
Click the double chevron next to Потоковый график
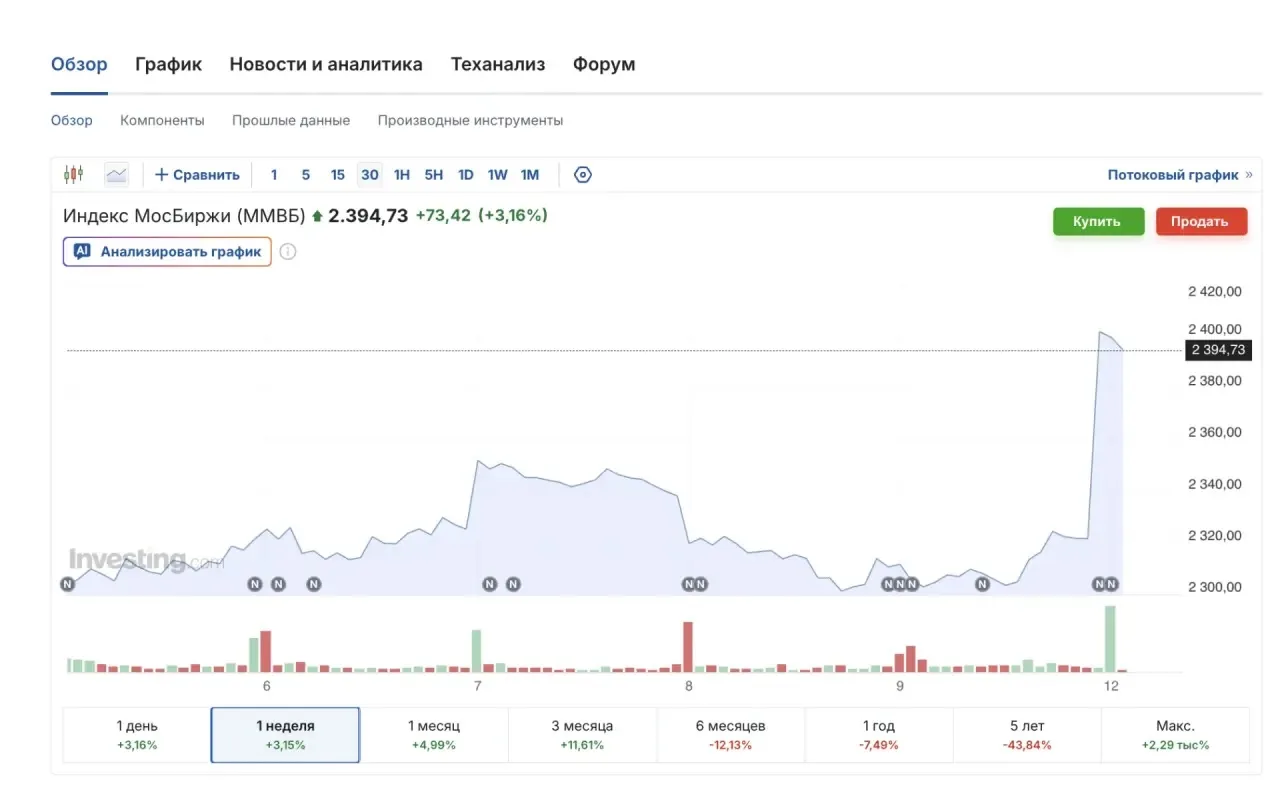coord(1248,175)
